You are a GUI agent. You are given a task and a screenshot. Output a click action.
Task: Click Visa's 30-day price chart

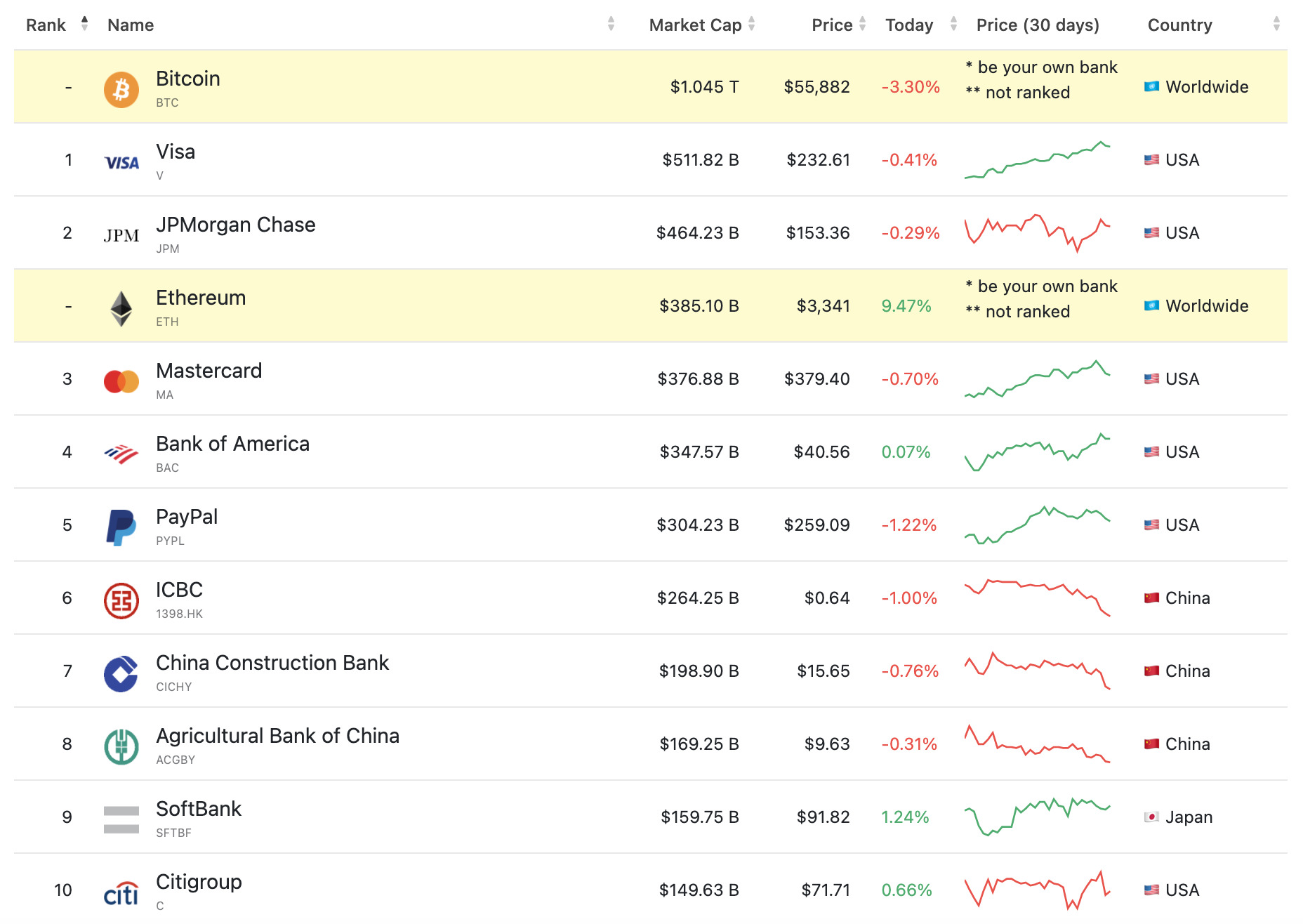(x=1038, y=160)
